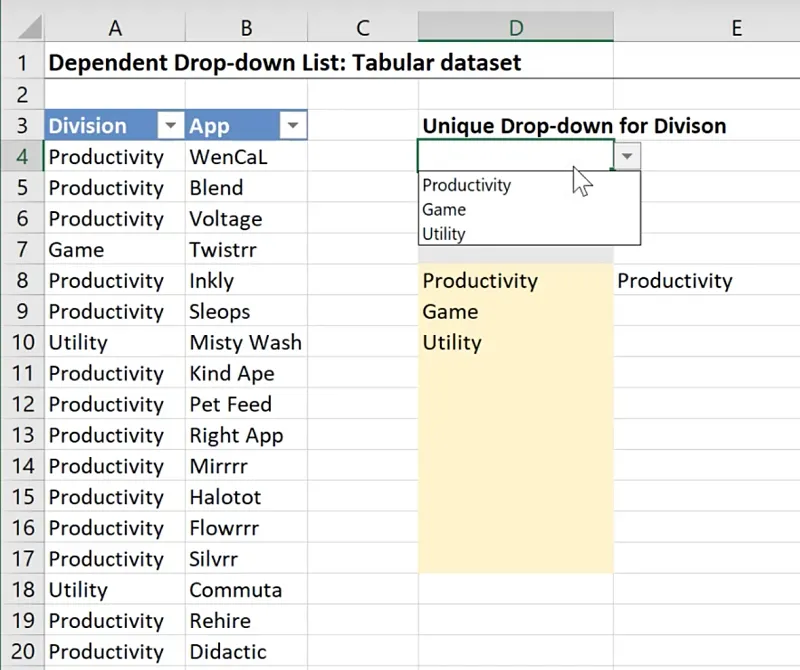The image size is (800, 670).
Task: Choose Utility from the drop-down list
Action: (444, 234)
